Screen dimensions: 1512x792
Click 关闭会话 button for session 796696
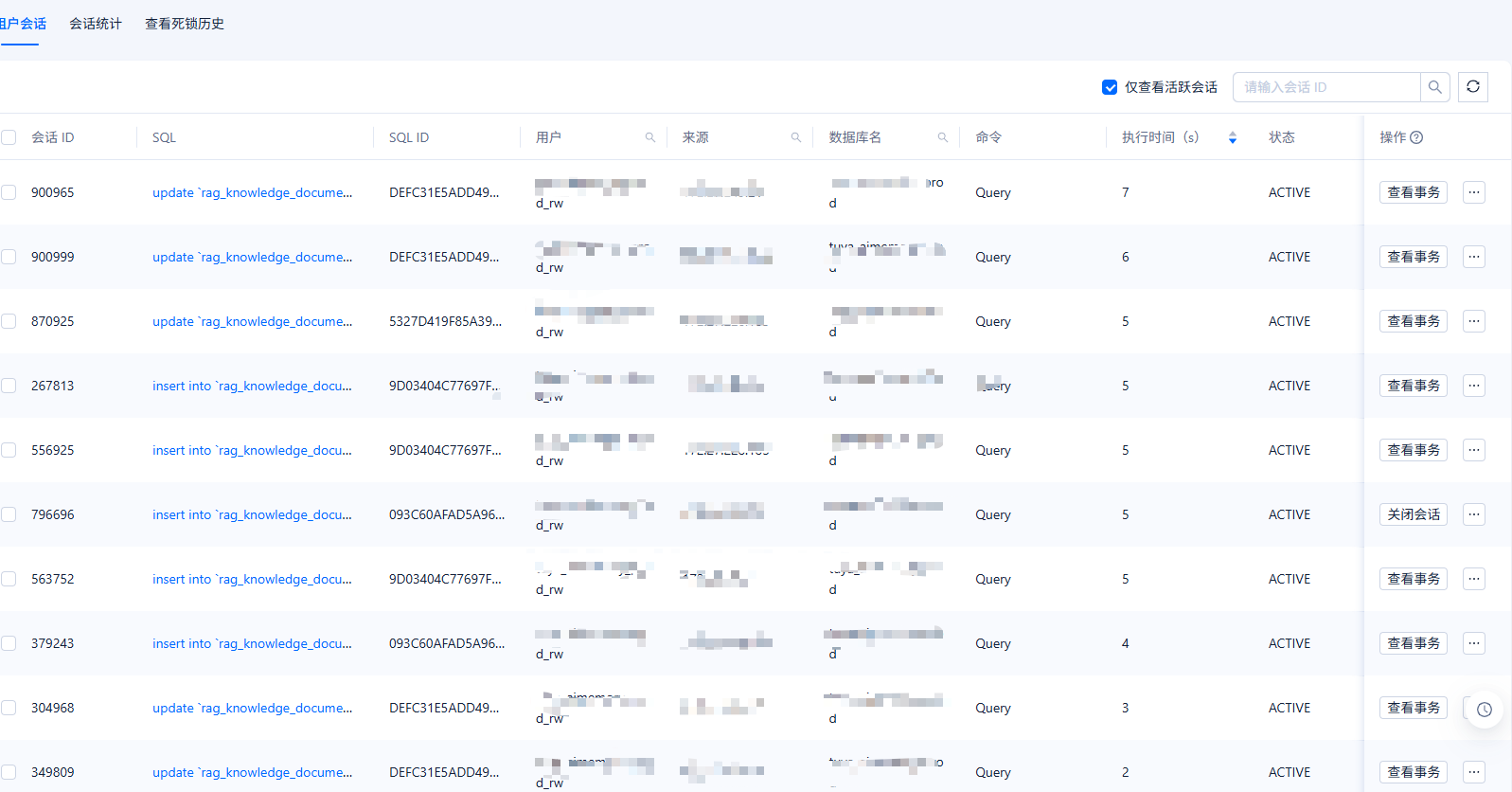(x=1413, y=514)
